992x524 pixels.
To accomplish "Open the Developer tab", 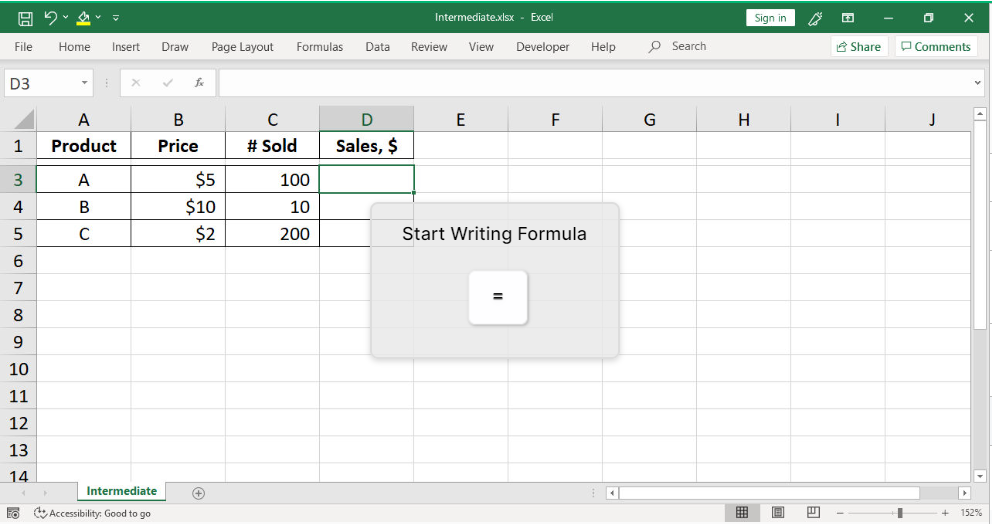I will (542, 47).
